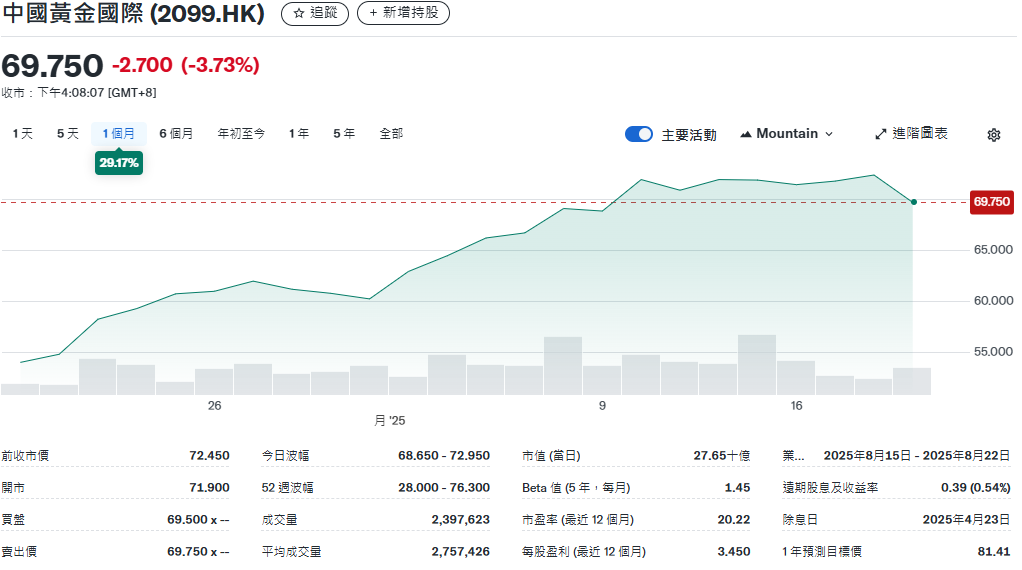
Task: Click the 市盈率 value 20.22
Action: click(734, 520)
